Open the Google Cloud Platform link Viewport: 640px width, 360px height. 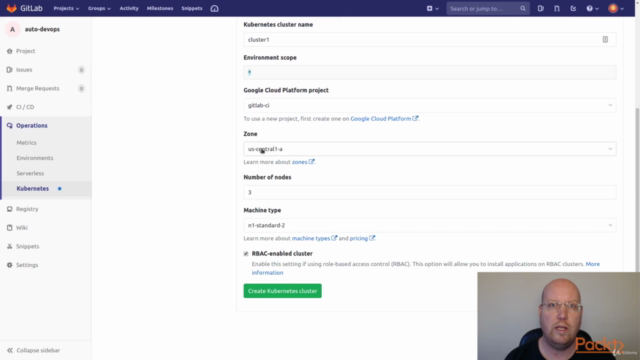click(x=381, y=118)
